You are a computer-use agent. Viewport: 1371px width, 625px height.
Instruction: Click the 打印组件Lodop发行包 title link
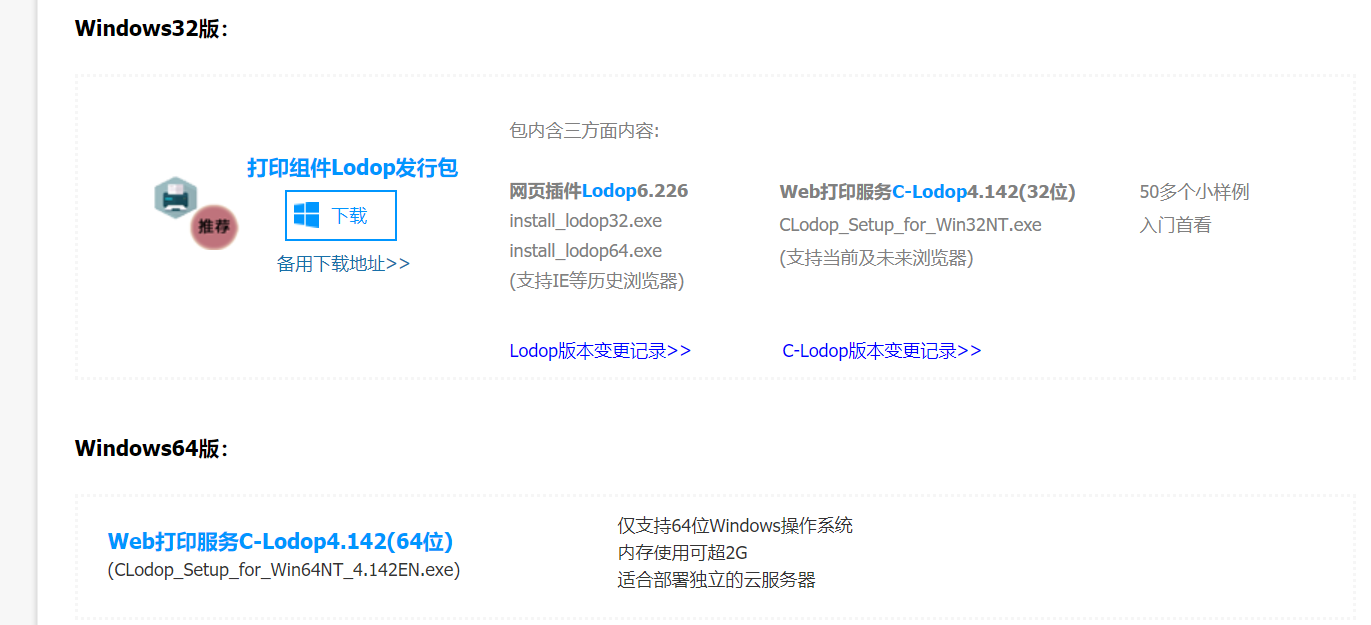click(352, 167)
